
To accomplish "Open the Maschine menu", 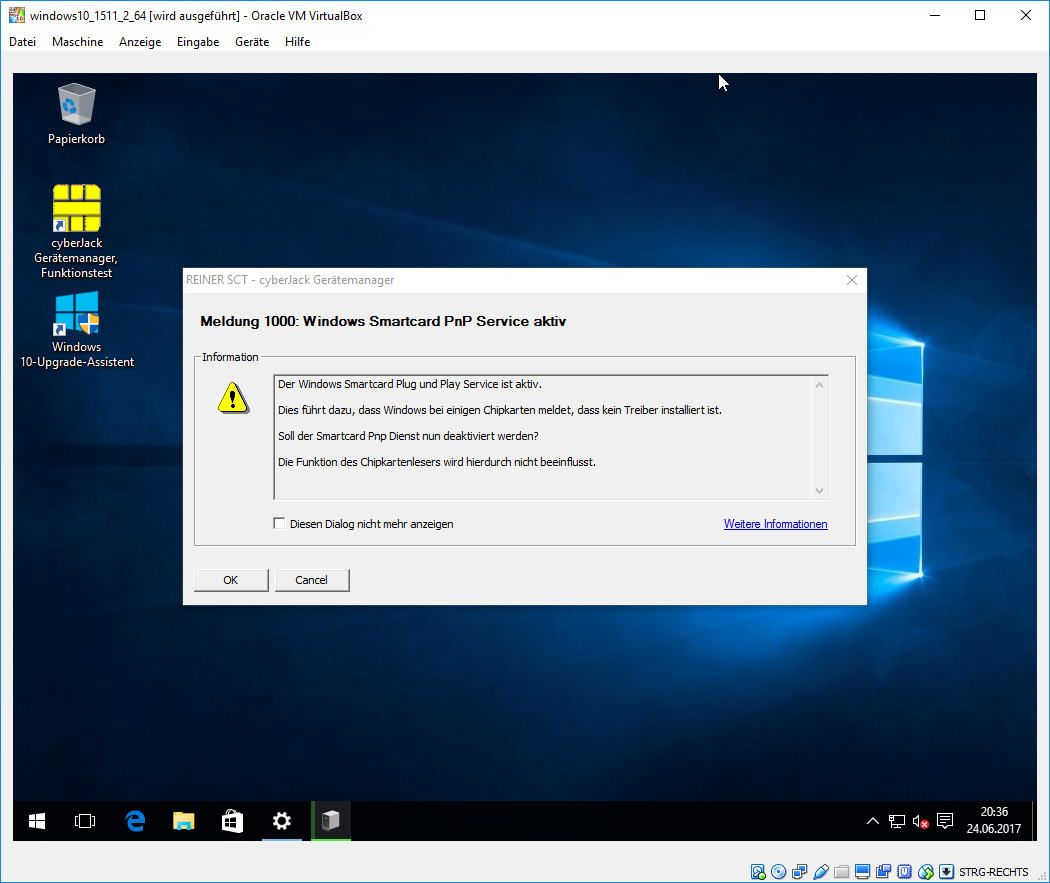I will tap(78, 42).
